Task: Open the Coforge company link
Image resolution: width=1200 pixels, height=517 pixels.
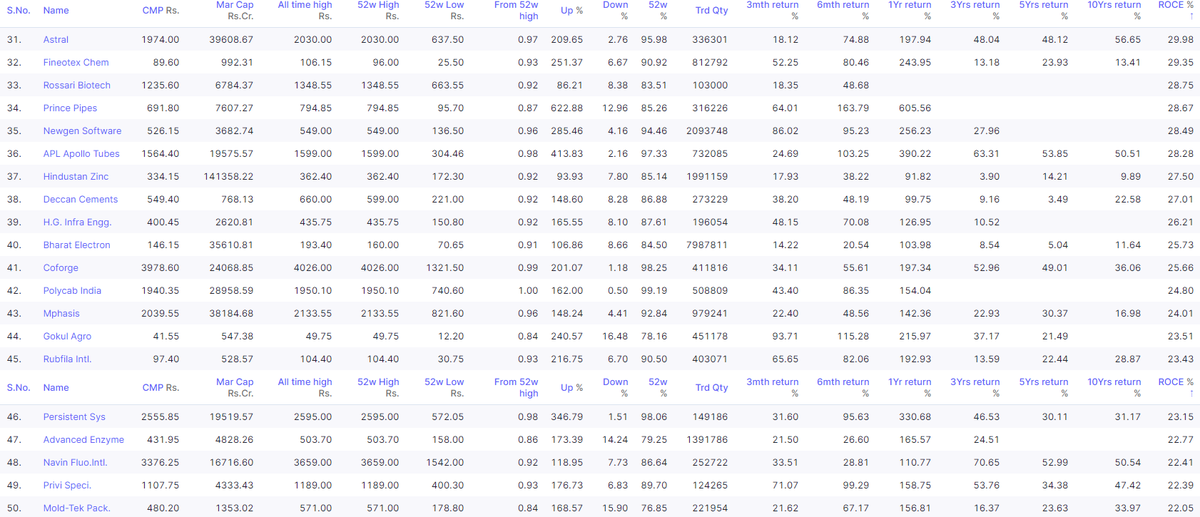Action: [61, 268]
